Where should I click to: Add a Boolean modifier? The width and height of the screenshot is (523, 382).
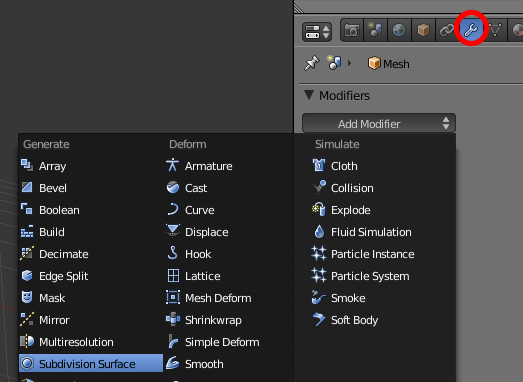91,210
